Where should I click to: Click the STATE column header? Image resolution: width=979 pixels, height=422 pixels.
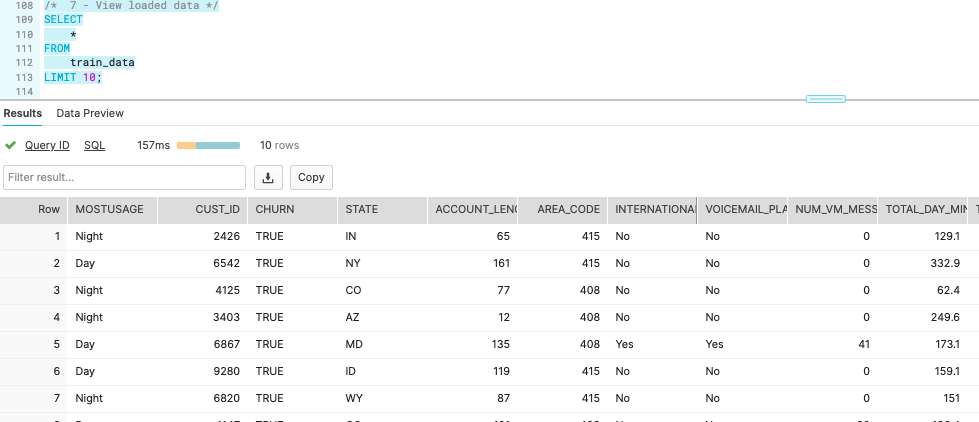[383, 210]
